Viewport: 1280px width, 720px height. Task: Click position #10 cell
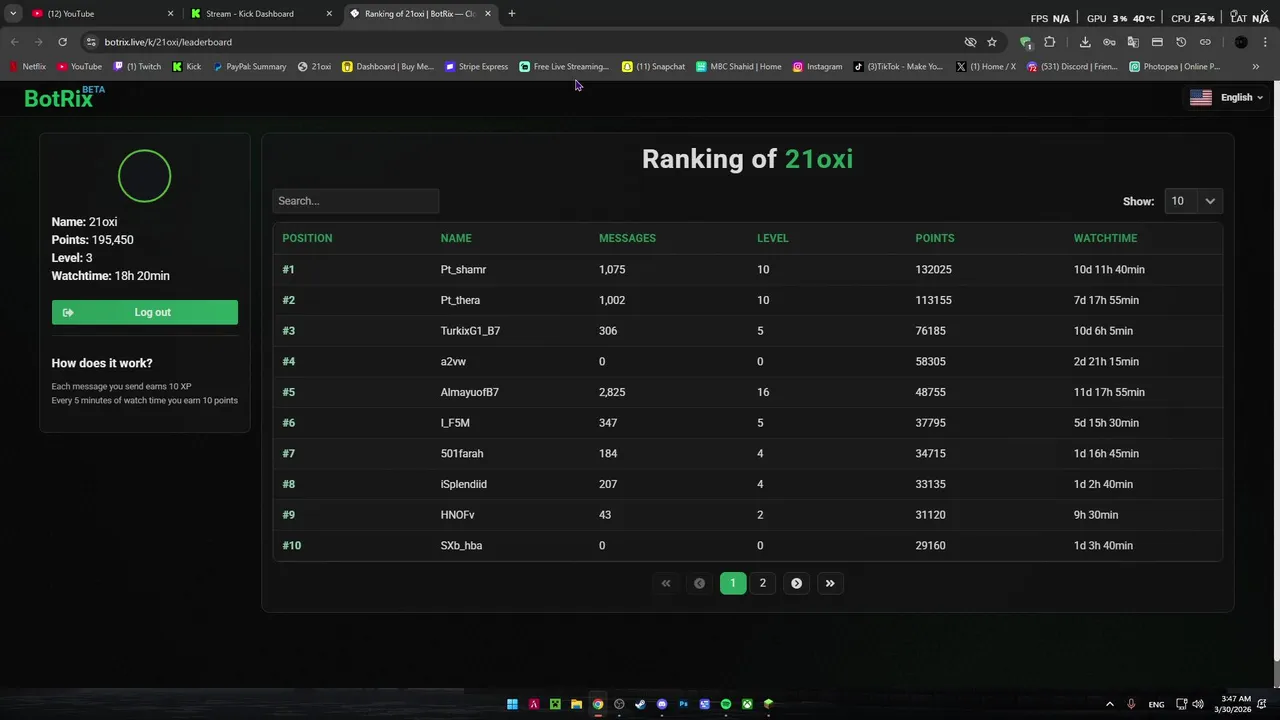(x=291, y=545)
